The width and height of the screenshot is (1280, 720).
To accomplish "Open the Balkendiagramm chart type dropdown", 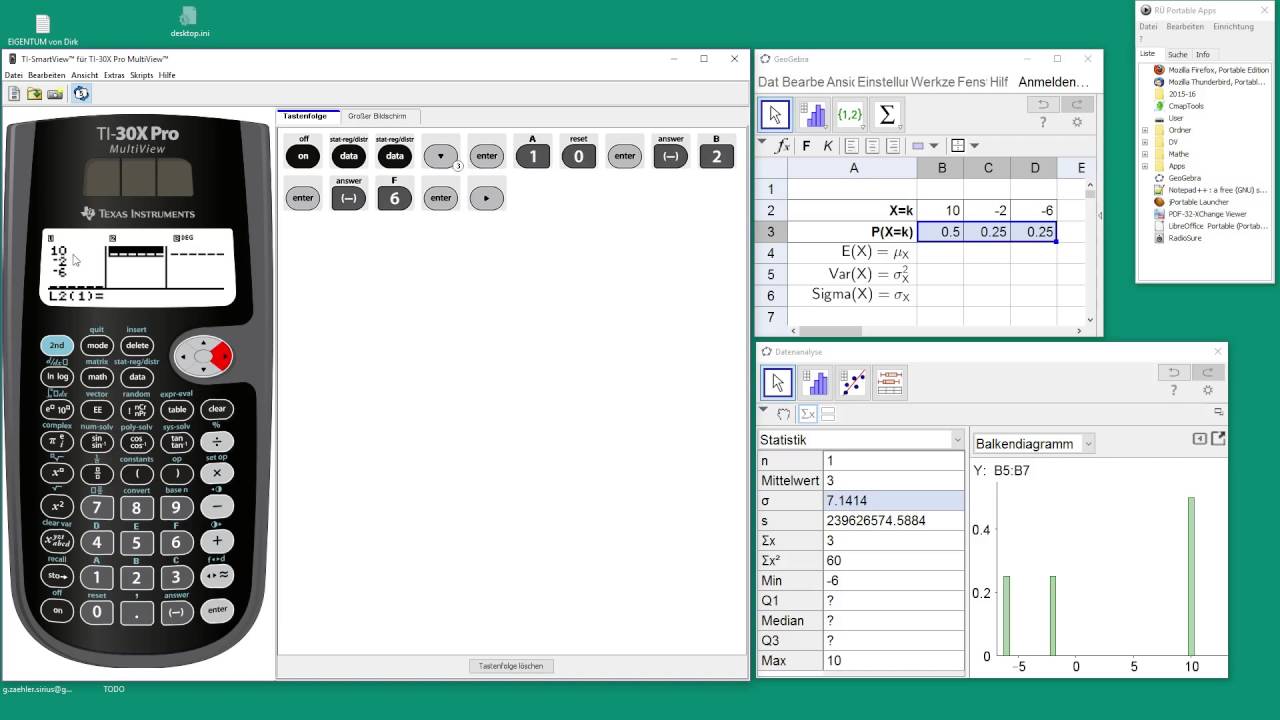I will tap(1034, 443).
